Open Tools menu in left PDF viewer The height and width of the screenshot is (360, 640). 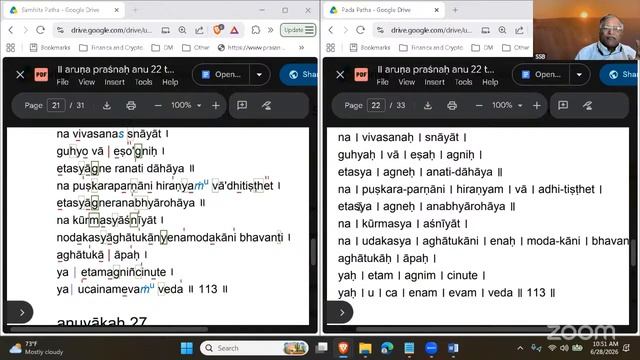coord(143,82)
